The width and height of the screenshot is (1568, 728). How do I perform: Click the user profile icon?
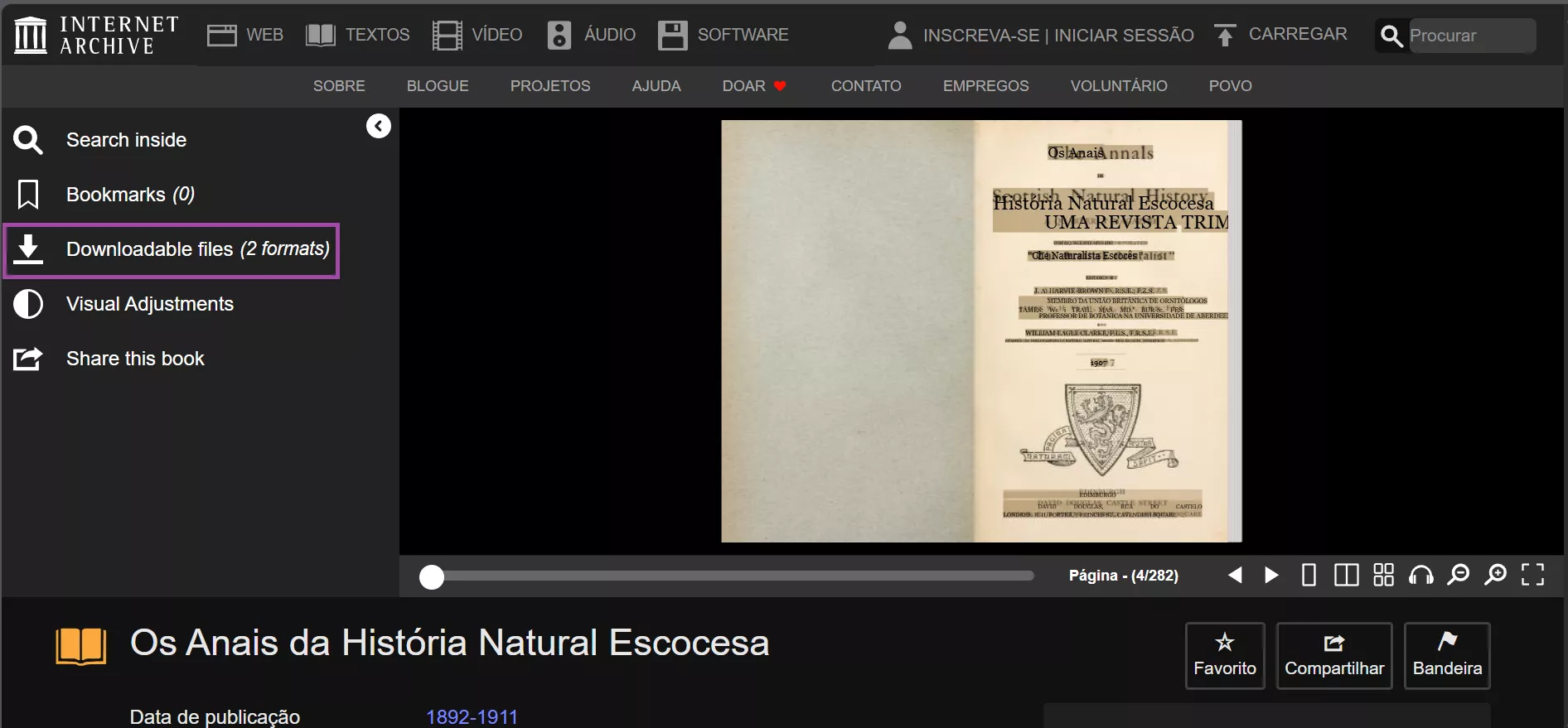click(x=900, y=35)
